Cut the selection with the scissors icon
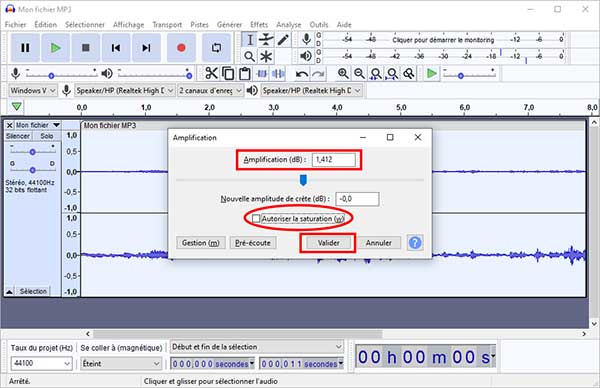The height and width of the screenshot is (388, 600). pyautogui.click(x=211, y=73)
